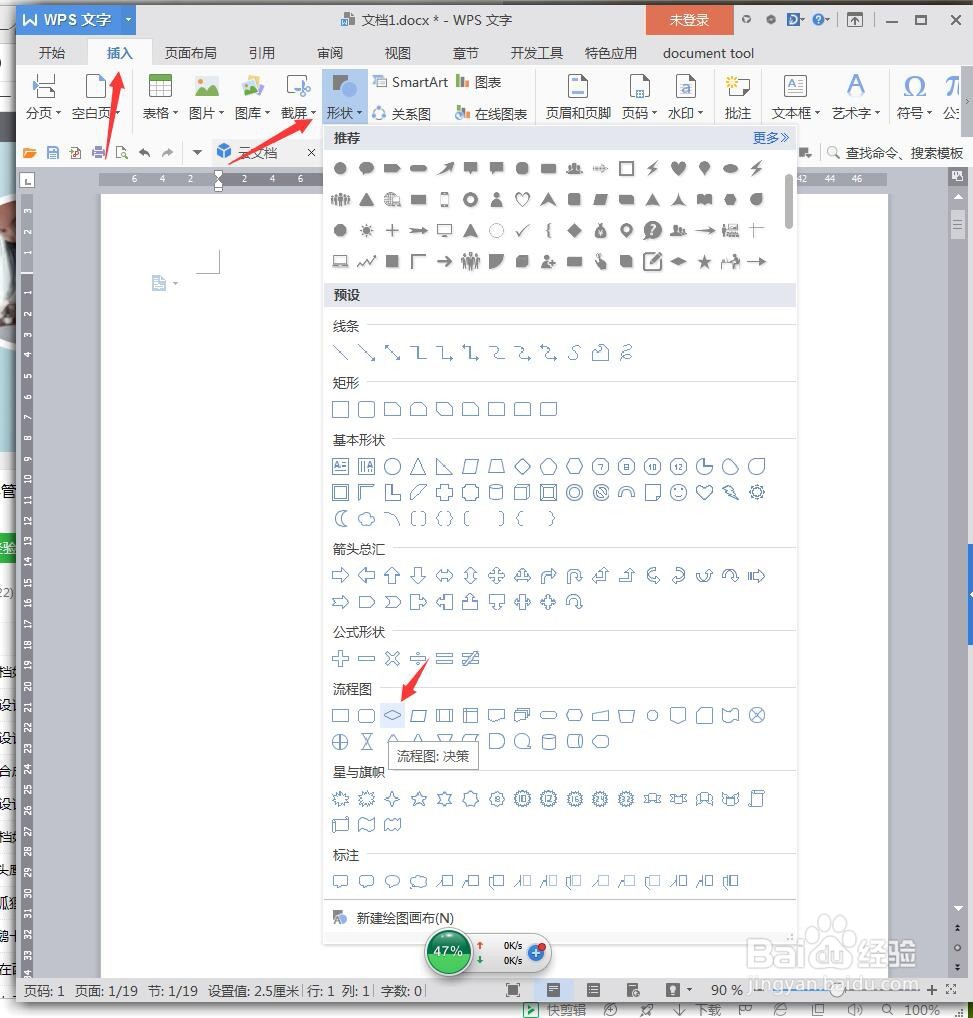Click the 关系图 relationship diagram button

[x=402, y=114]
